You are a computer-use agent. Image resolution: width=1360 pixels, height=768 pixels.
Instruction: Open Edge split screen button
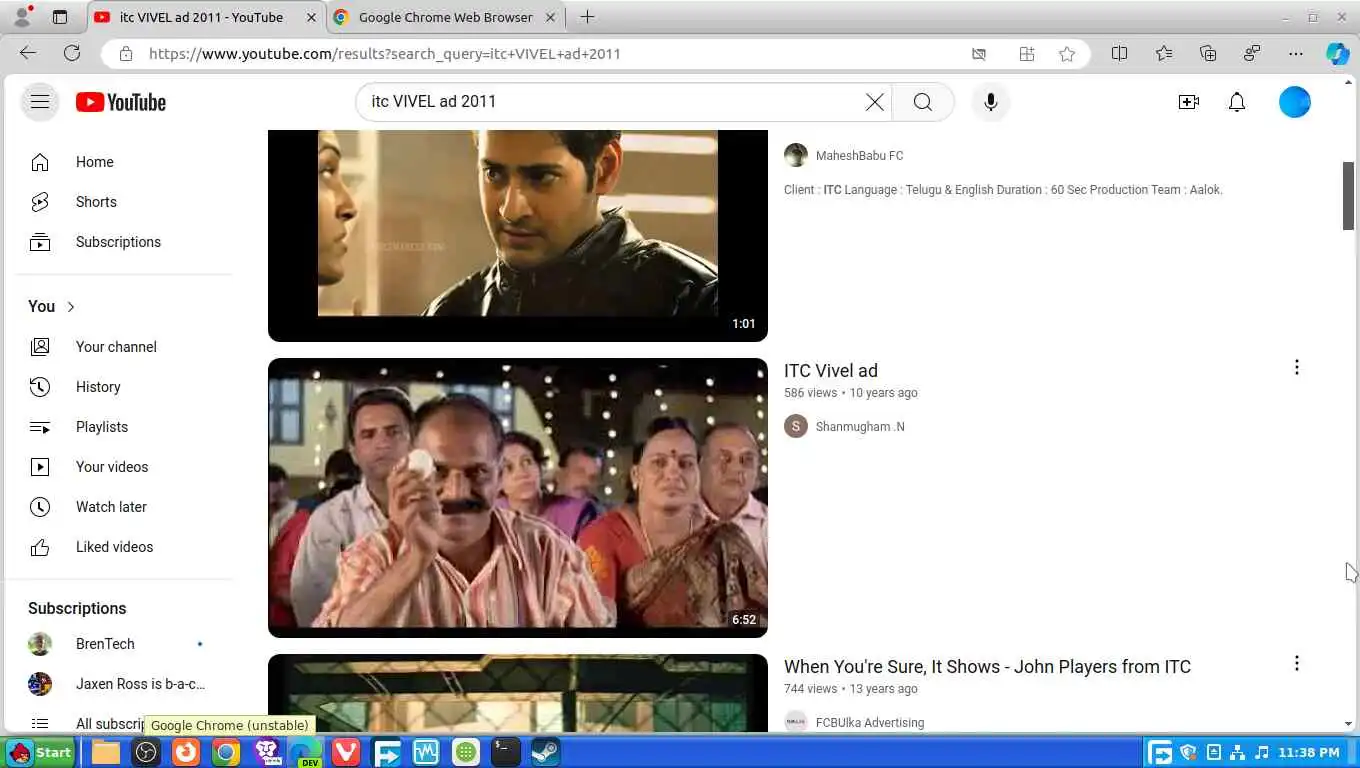1119,54
